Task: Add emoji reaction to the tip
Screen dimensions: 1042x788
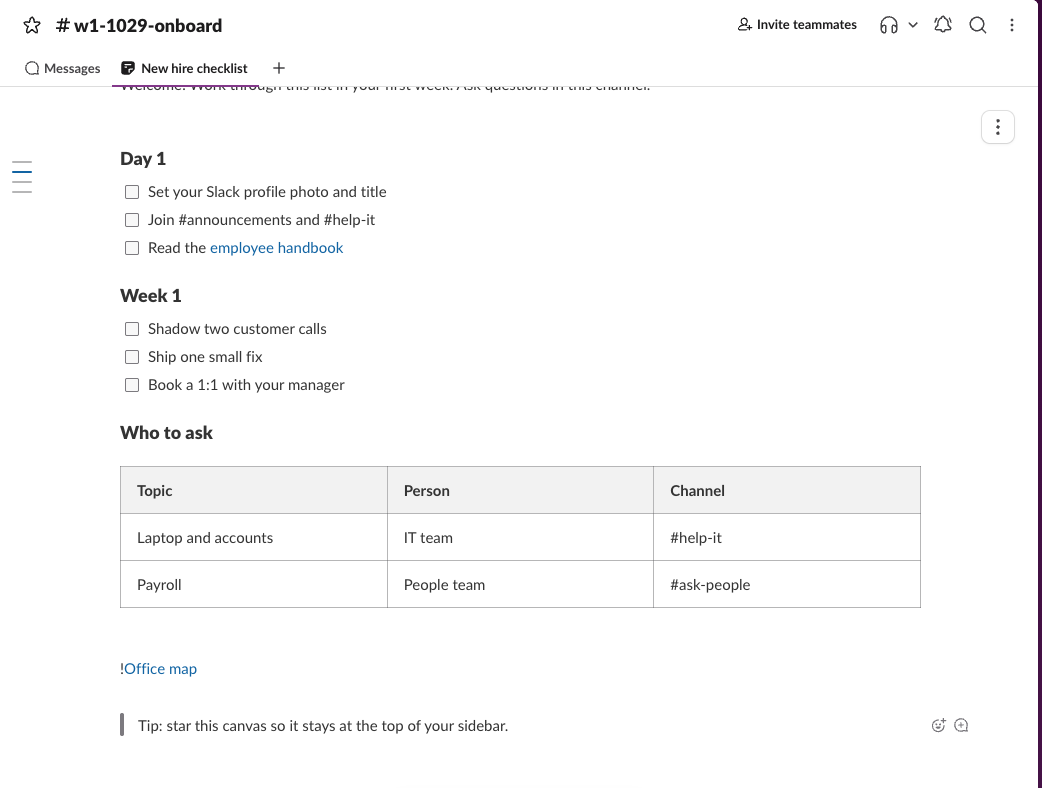Action: coord(938,726)
